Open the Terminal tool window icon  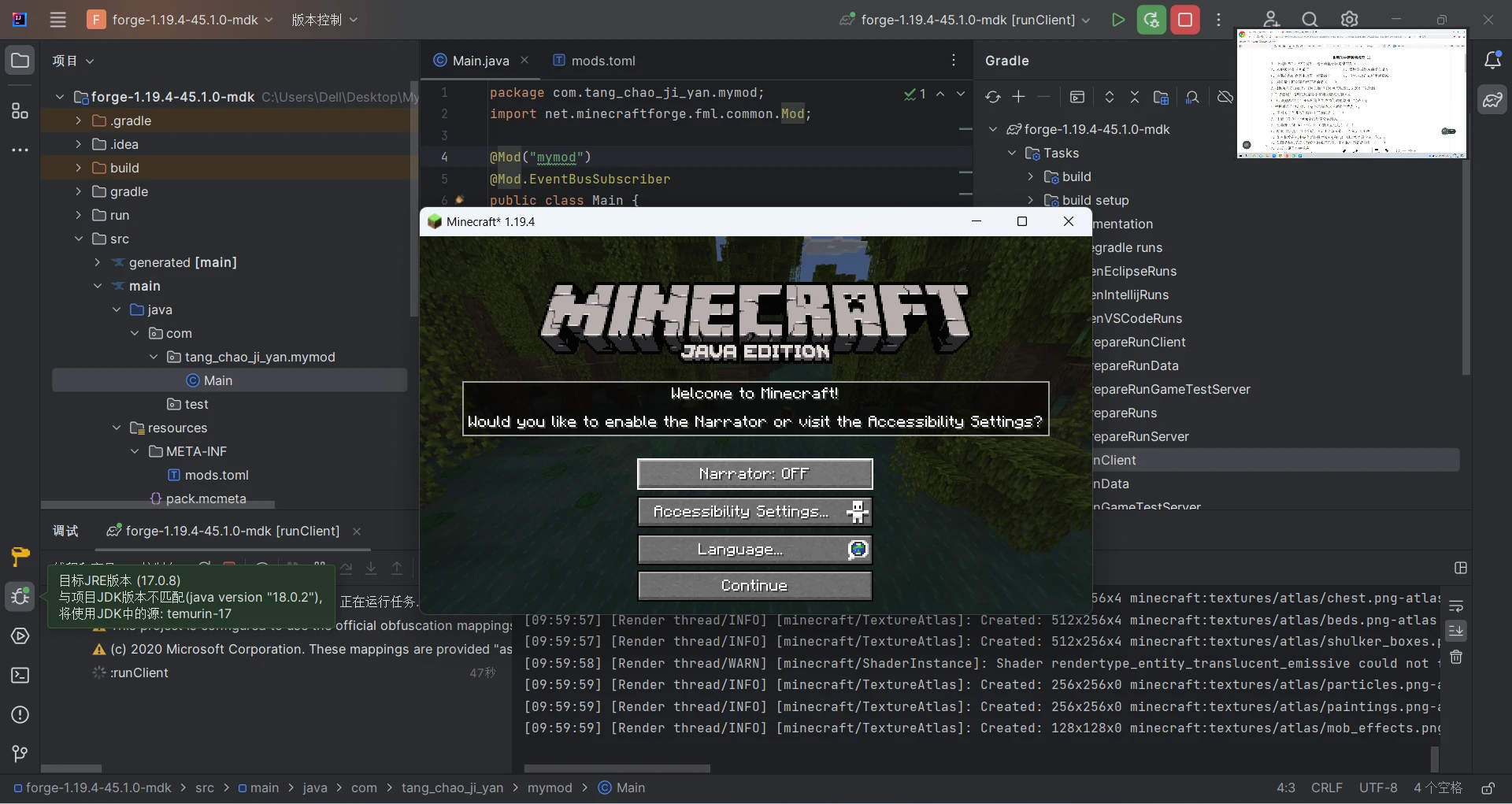(x=20, y=676)
